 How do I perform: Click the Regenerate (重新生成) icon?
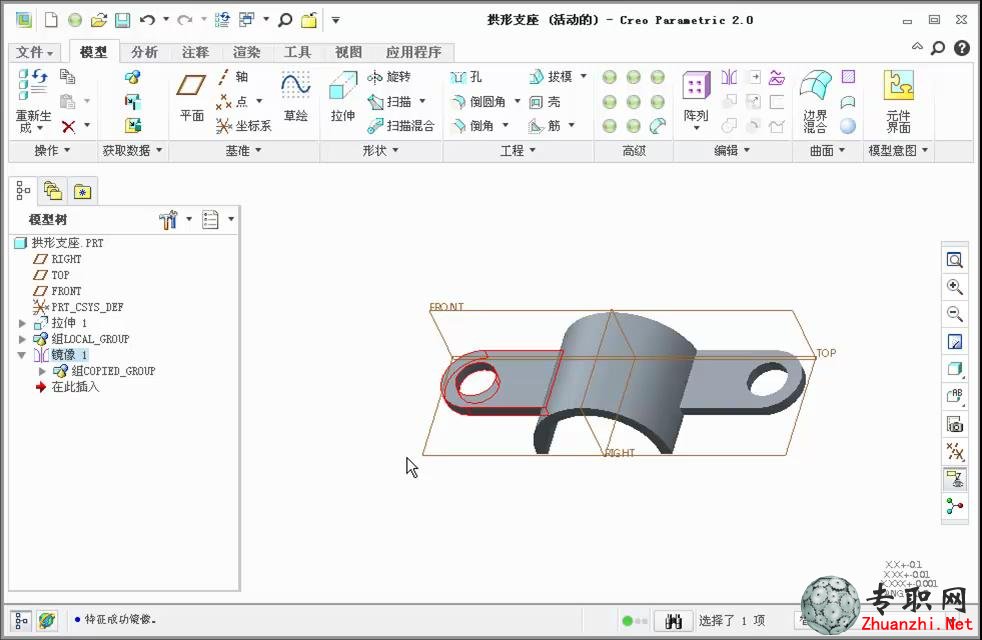tap(33, 85)
